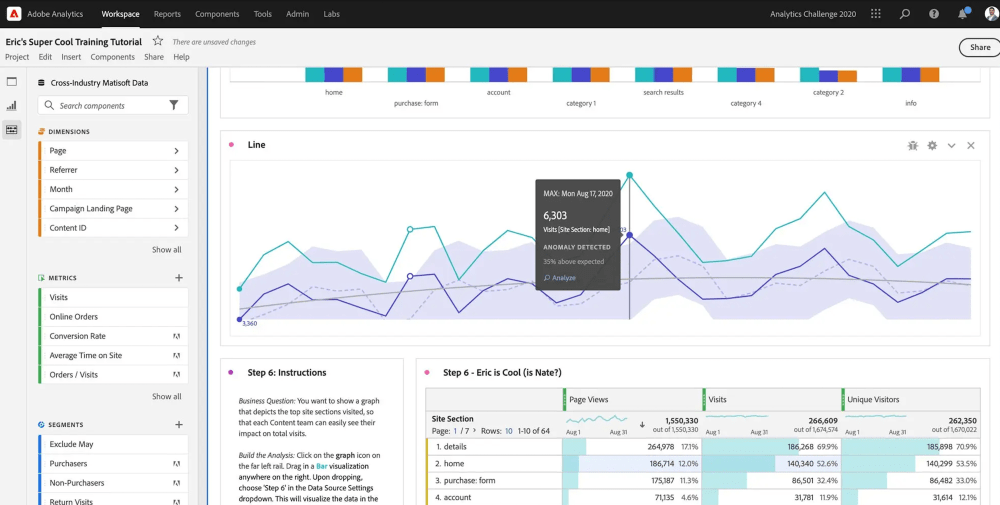Expand Campaign Landing Page dimension

click(x=176, y=209)
